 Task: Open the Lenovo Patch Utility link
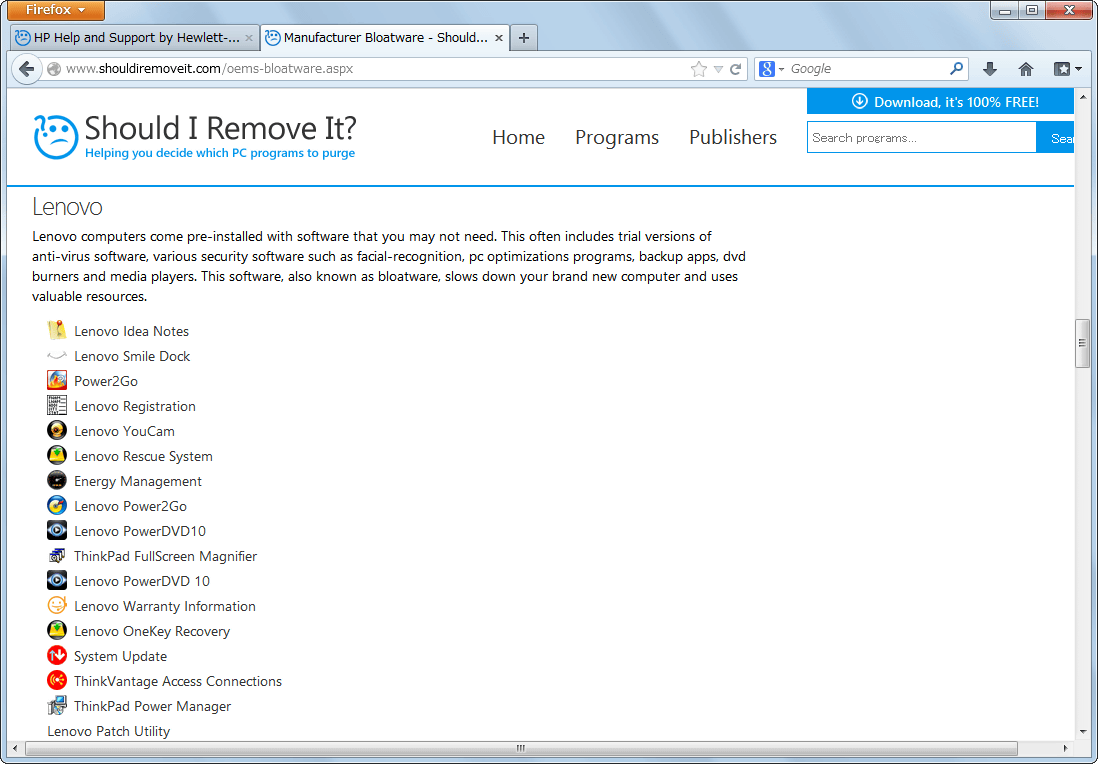pyautogui.click(x=109, y=731)
